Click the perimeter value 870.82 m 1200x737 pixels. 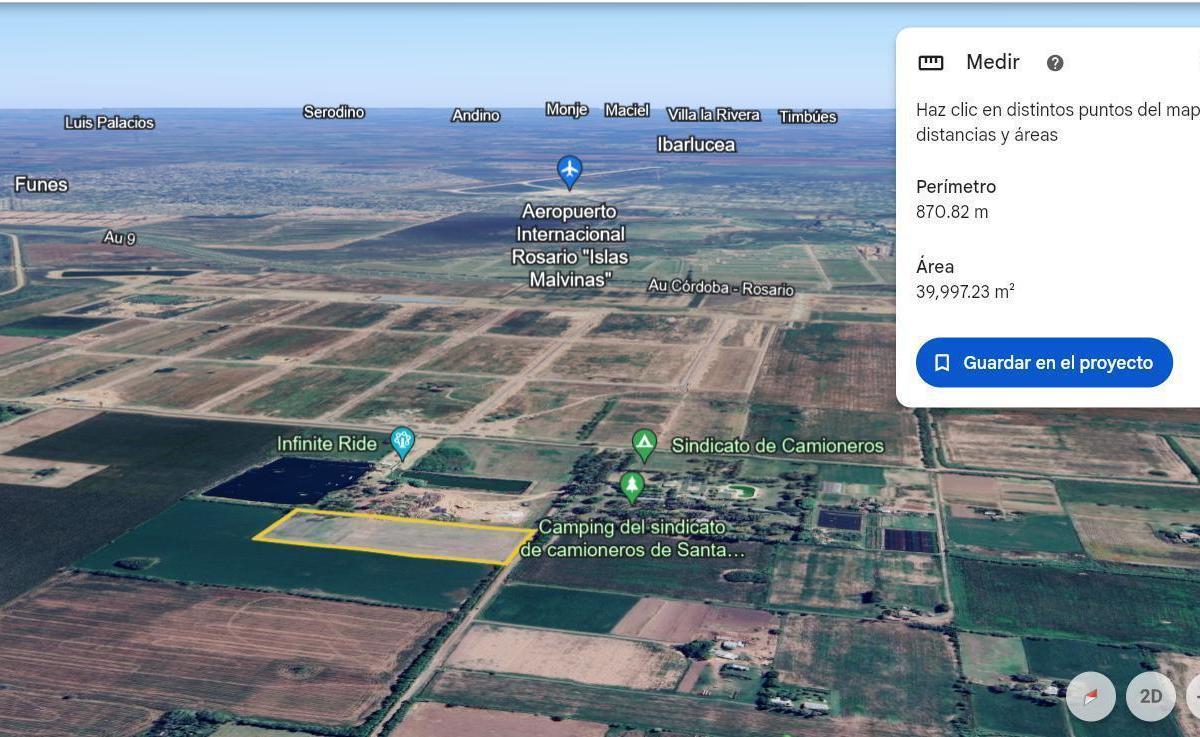click(952, 212)
